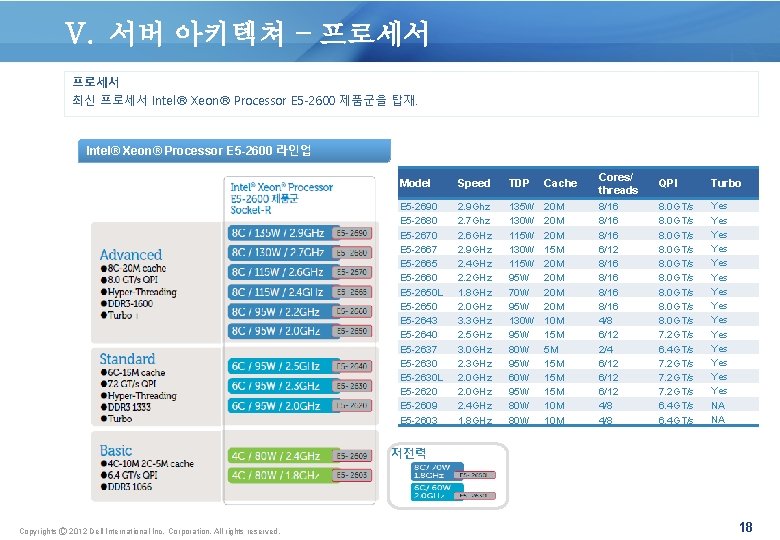Viewport: 780px width, 540px height.
Task: Click the "6C/ 60W 2.0GHz" low-power bar
Action: [437, 492]
